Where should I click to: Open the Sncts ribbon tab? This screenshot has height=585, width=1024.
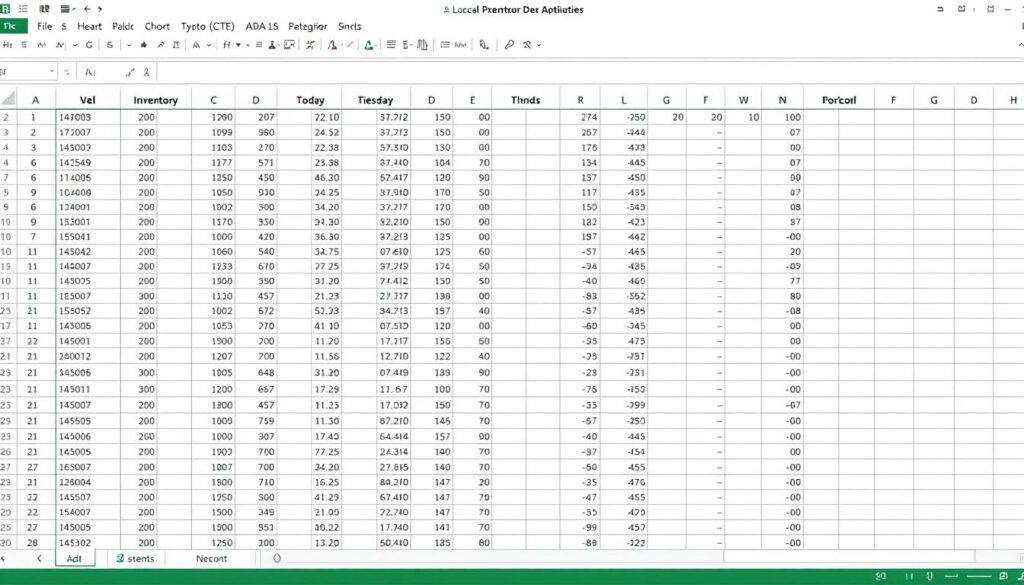tap(350, 27)
